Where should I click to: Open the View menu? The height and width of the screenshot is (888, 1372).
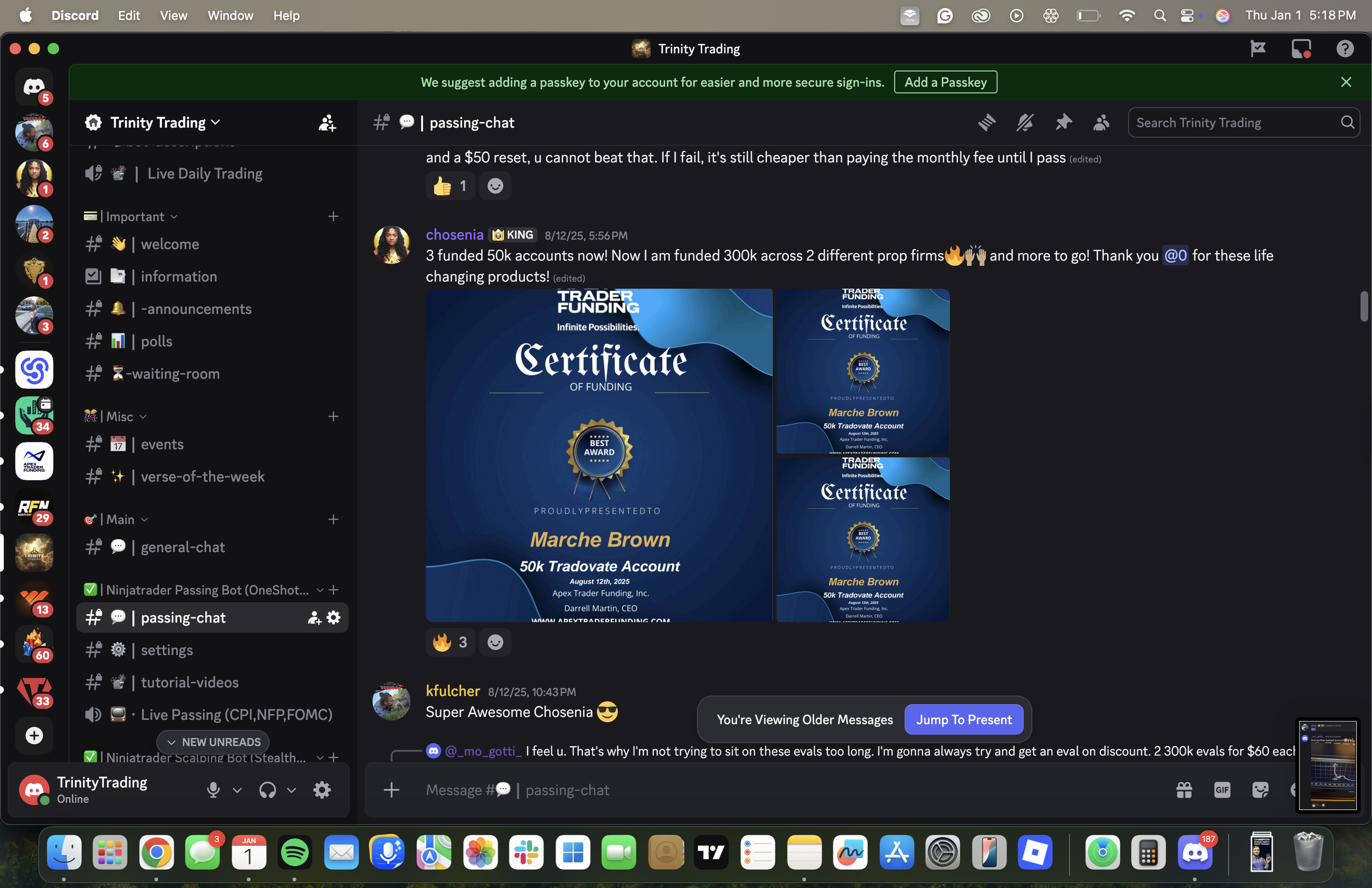[173, 15]
